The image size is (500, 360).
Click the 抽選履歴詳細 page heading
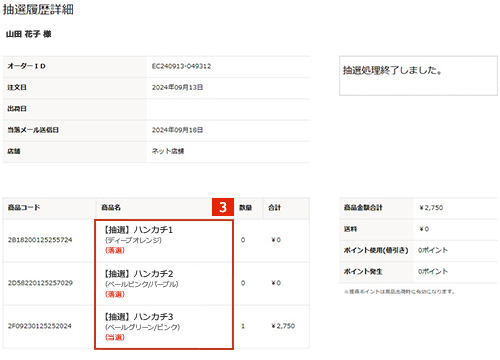coord(38,9)
